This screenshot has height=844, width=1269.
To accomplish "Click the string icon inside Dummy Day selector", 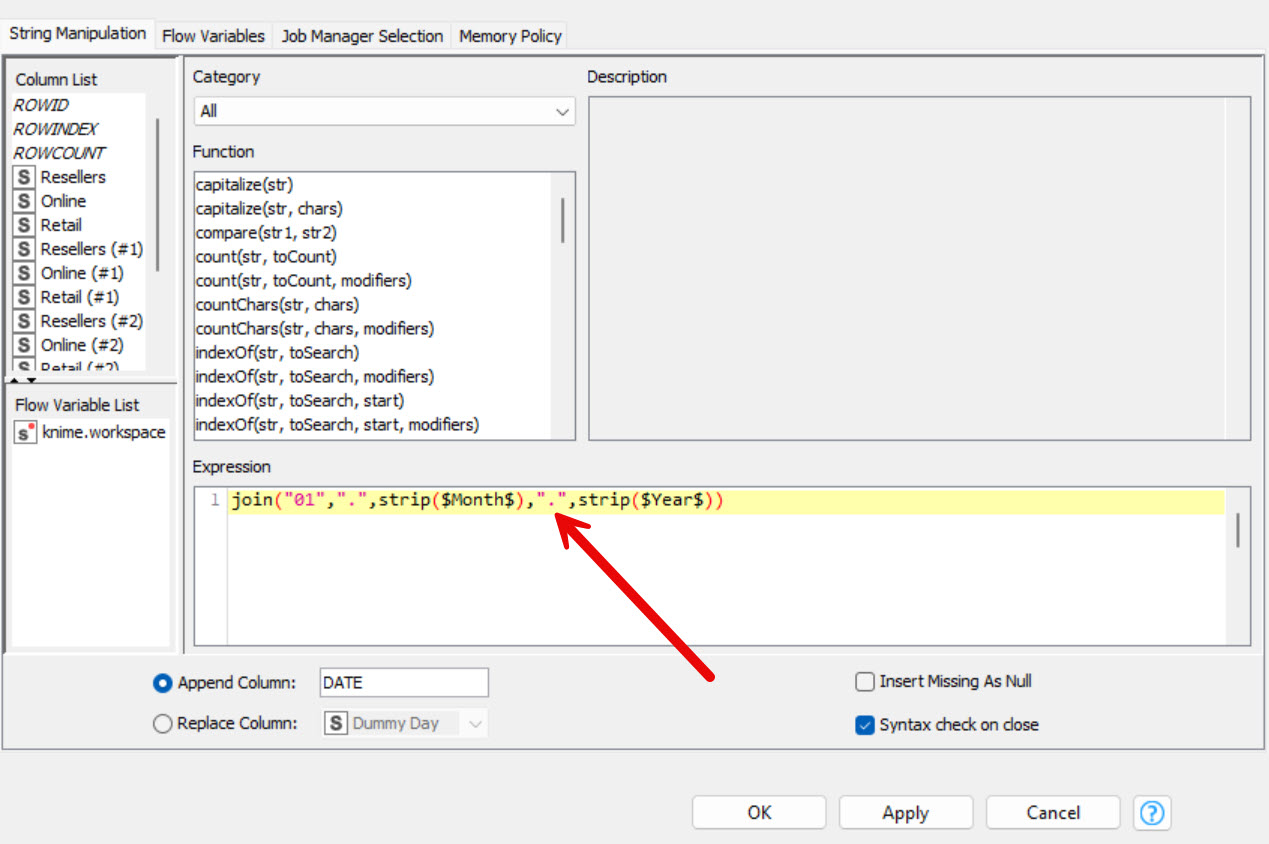I will coord(337,722).
